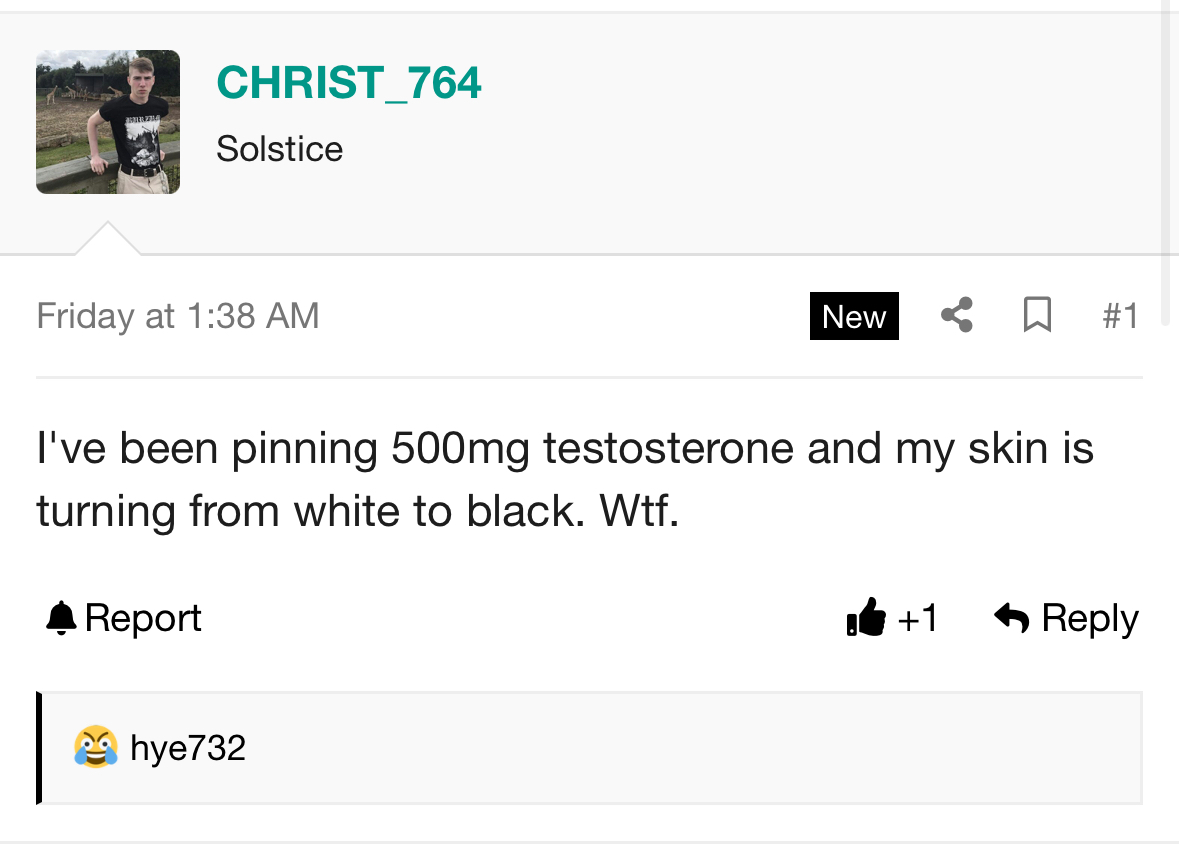Click the Reply arrow icon

coord(1012,618)
